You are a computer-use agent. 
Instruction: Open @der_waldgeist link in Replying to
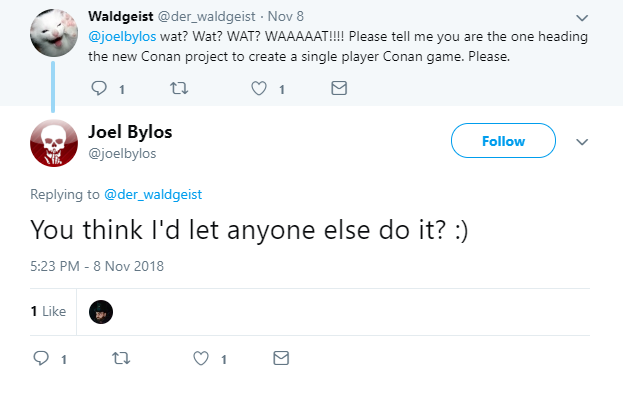[153, 195]
